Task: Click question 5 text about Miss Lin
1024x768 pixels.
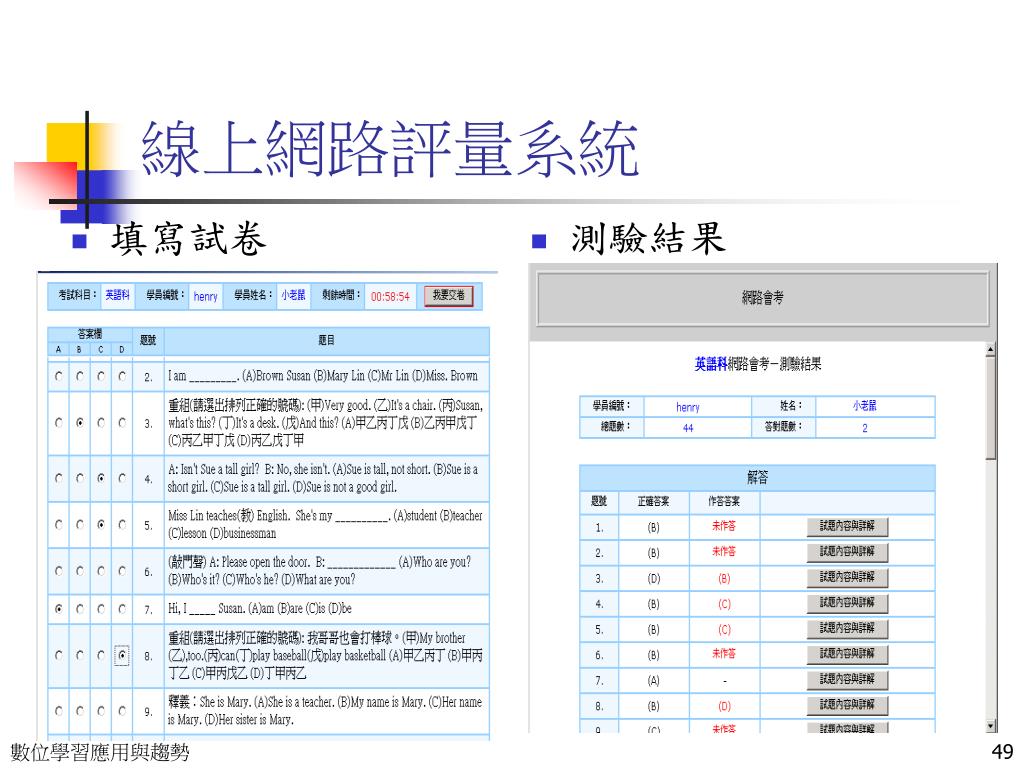Action: click(325, 524)
